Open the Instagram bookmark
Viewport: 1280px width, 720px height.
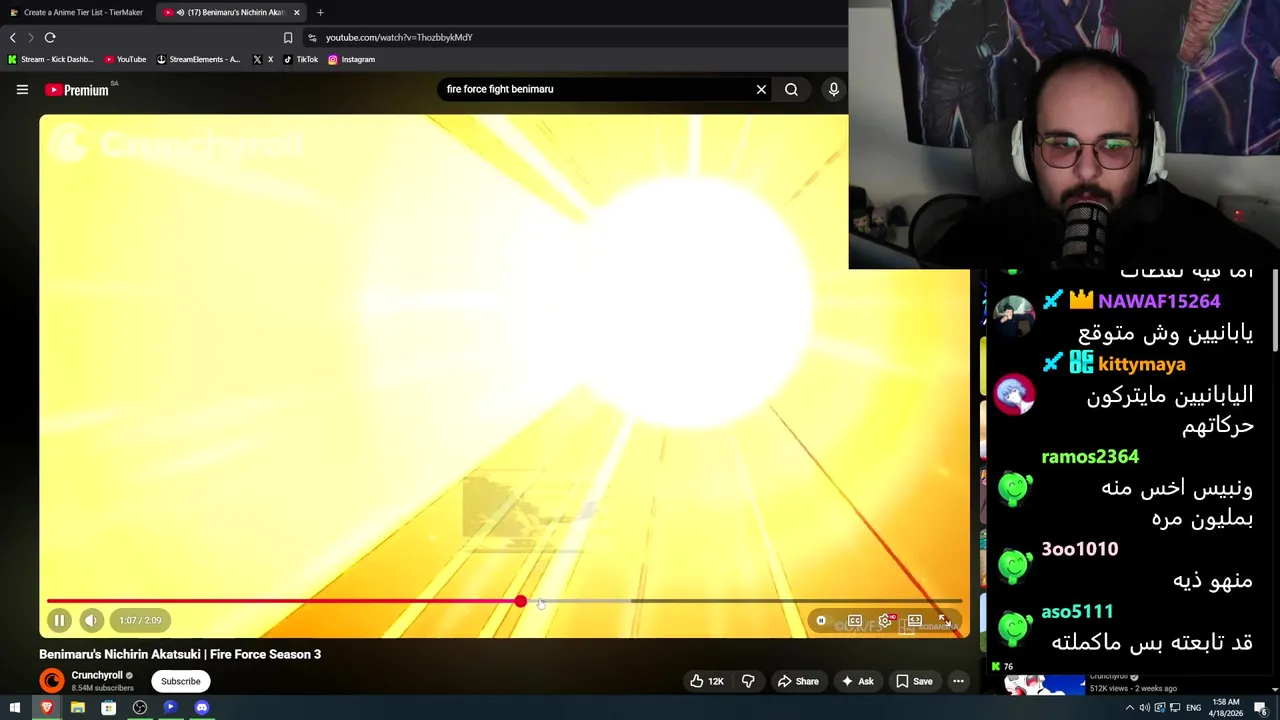pos(351,59)
